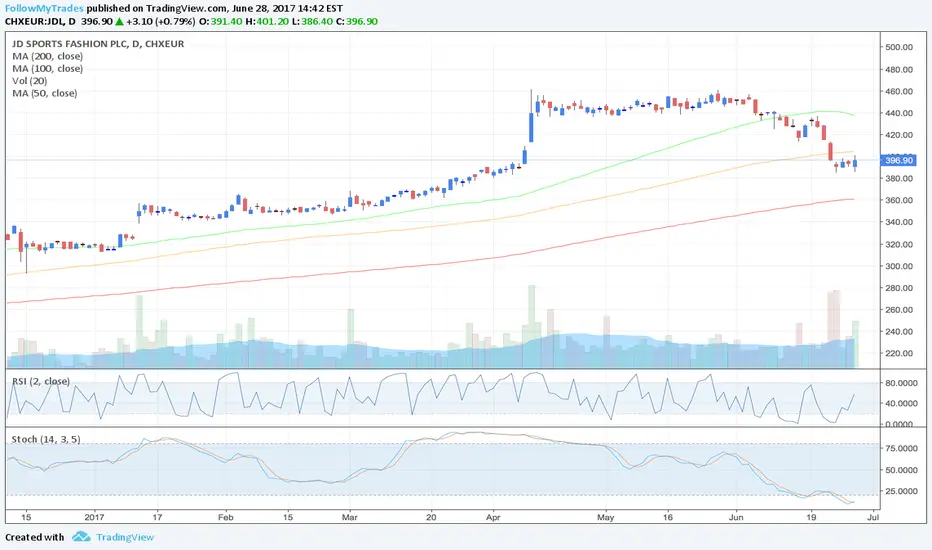Click the RSI 40.0000 scale label
932x550 pixels.
click(x=901, y=403)
